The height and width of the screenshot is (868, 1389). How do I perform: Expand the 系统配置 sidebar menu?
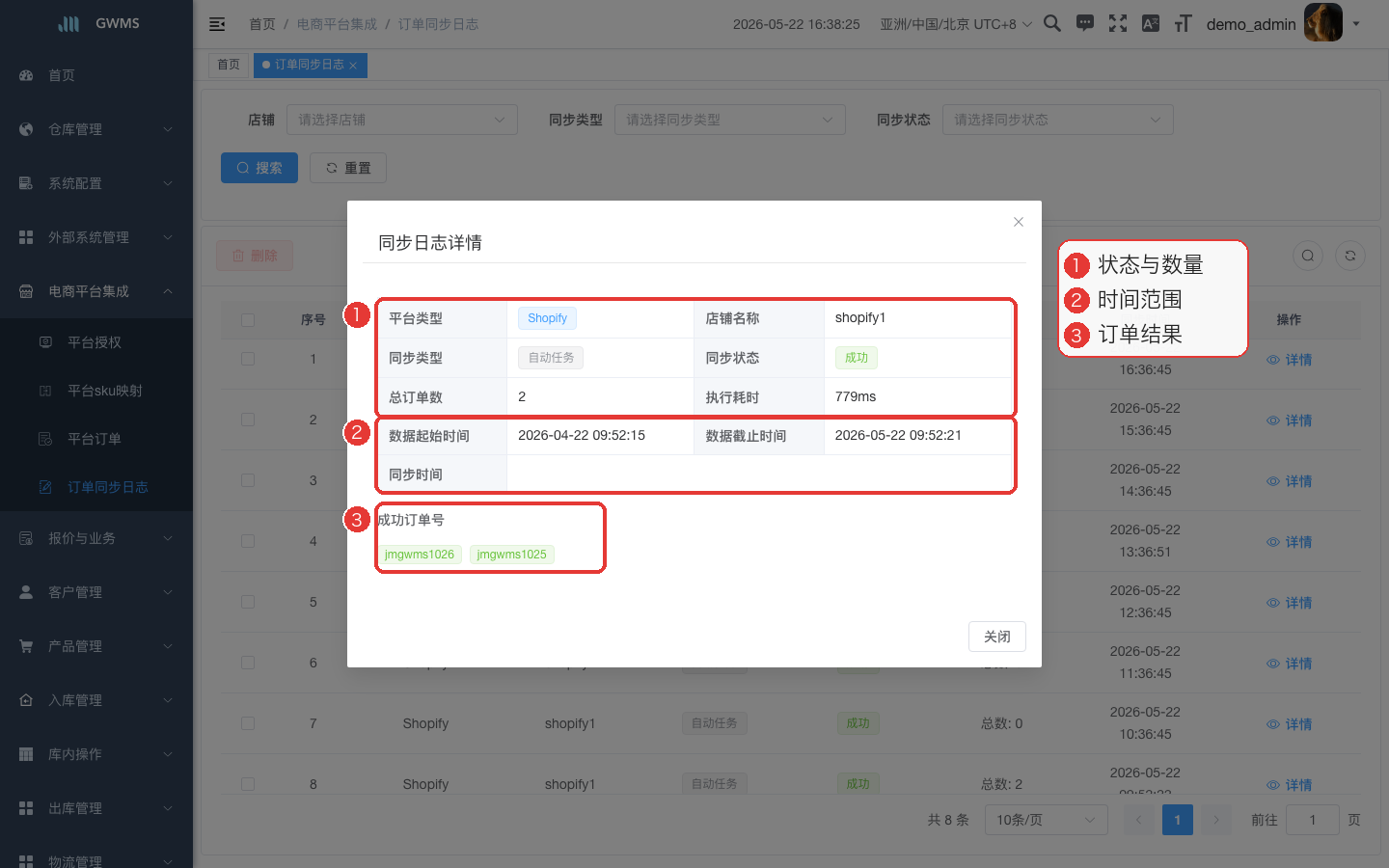coord(96,183)
